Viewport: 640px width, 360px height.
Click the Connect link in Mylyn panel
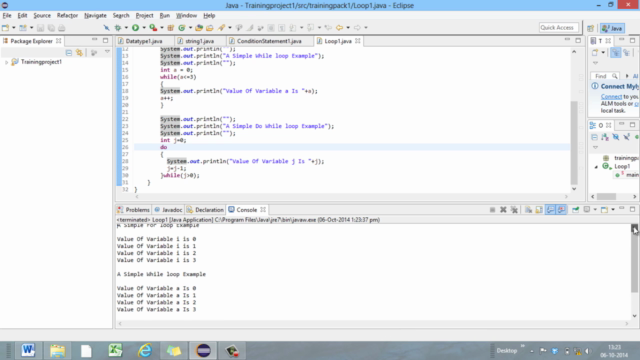click(x=611, y=97)
